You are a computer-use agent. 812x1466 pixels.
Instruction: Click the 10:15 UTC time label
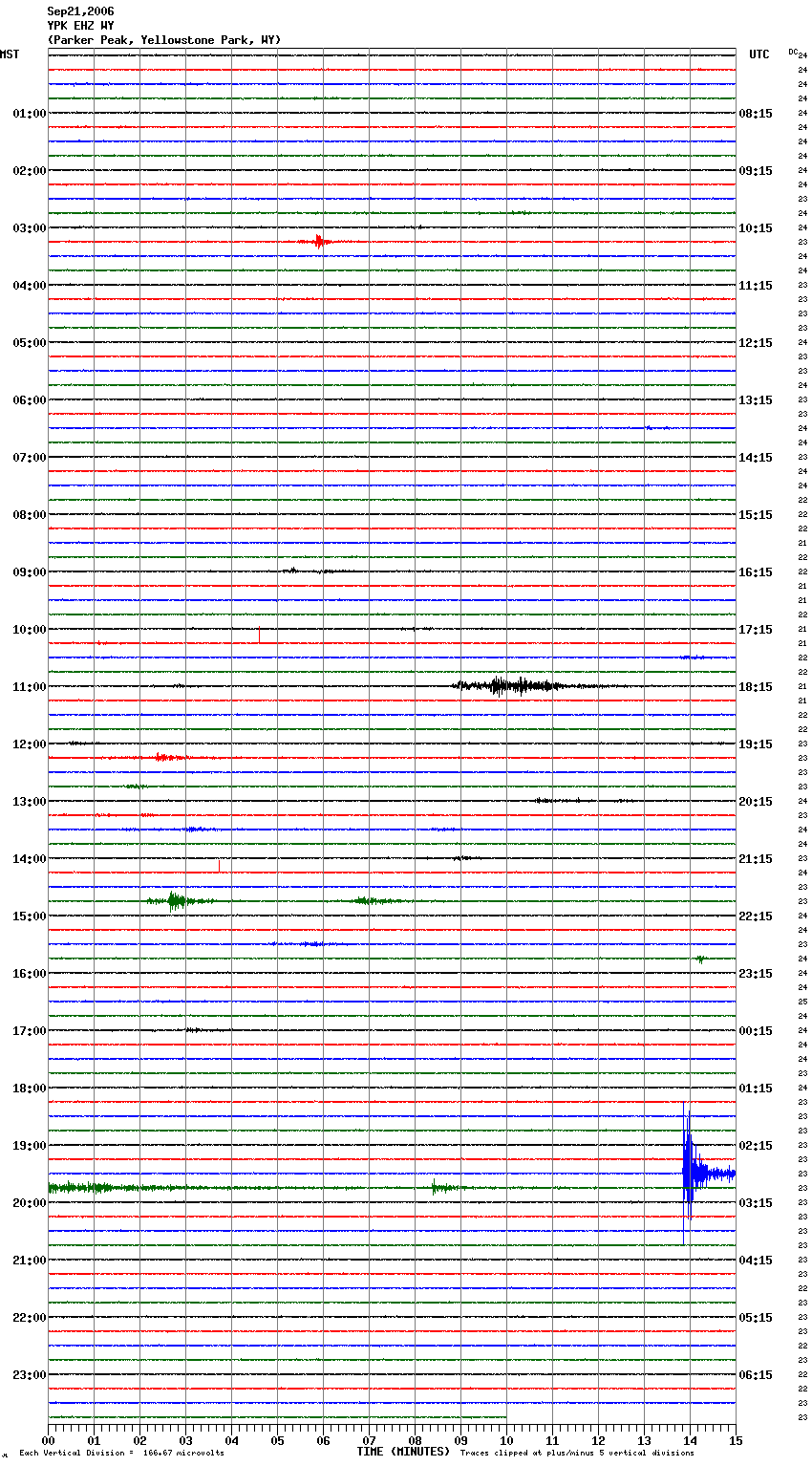756,228
